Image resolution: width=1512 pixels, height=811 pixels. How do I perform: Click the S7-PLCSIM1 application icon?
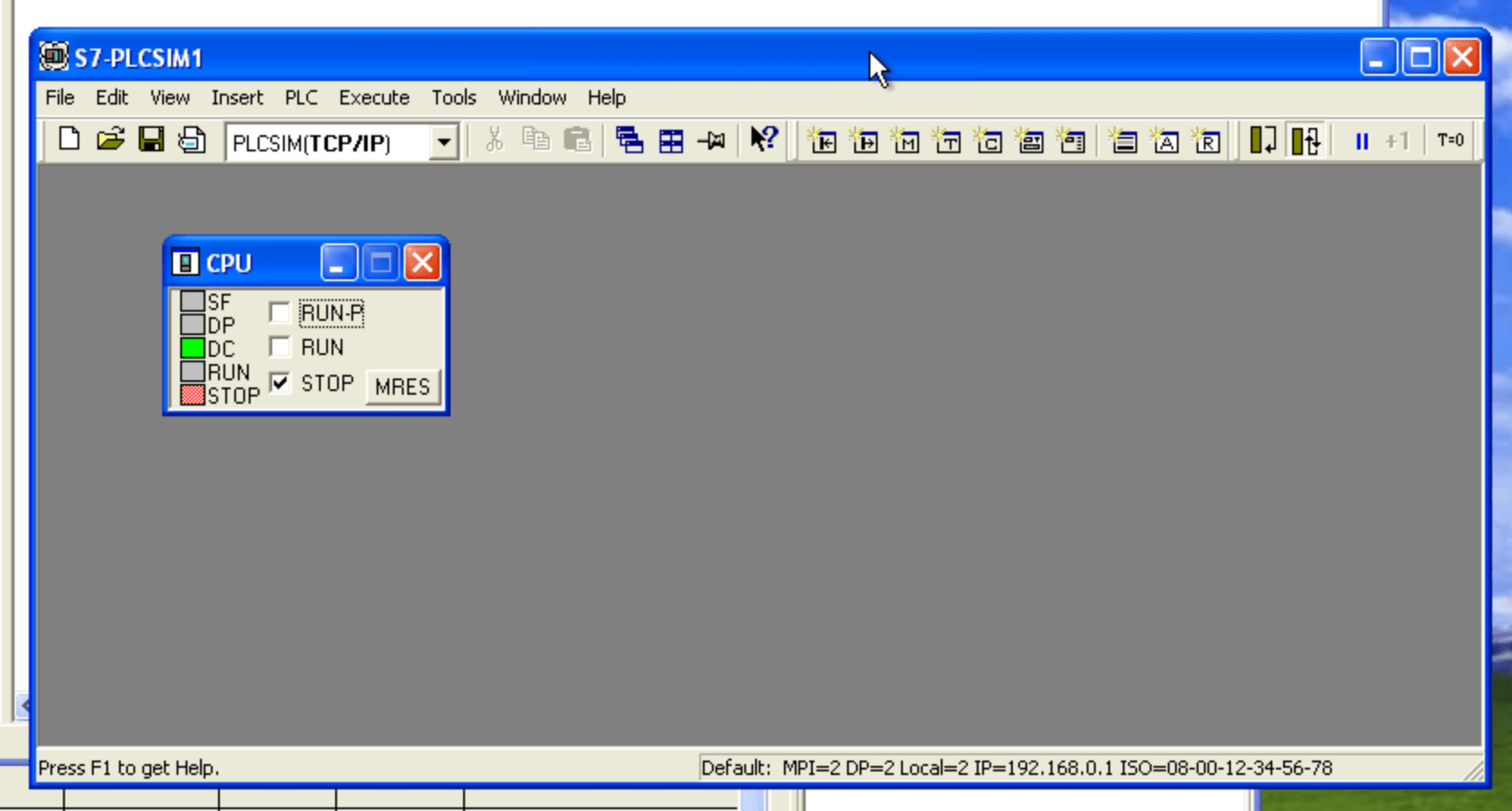tap(54, 57)
